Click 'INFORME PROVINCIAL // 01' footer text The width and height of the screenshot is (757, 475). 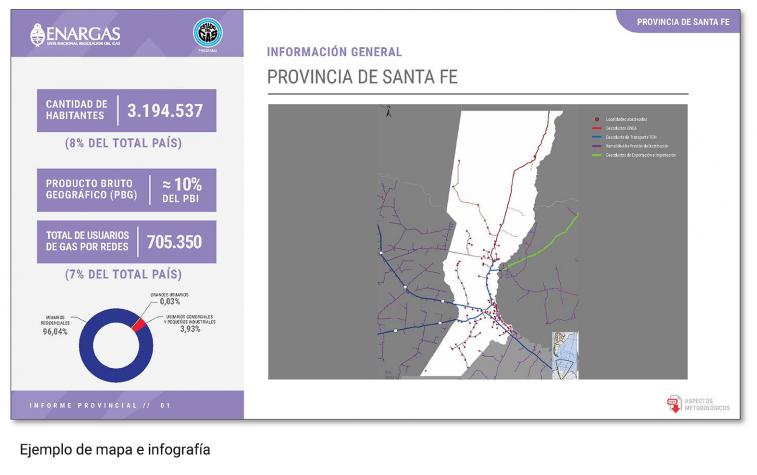pyautogui.click(x=100, y=405)
